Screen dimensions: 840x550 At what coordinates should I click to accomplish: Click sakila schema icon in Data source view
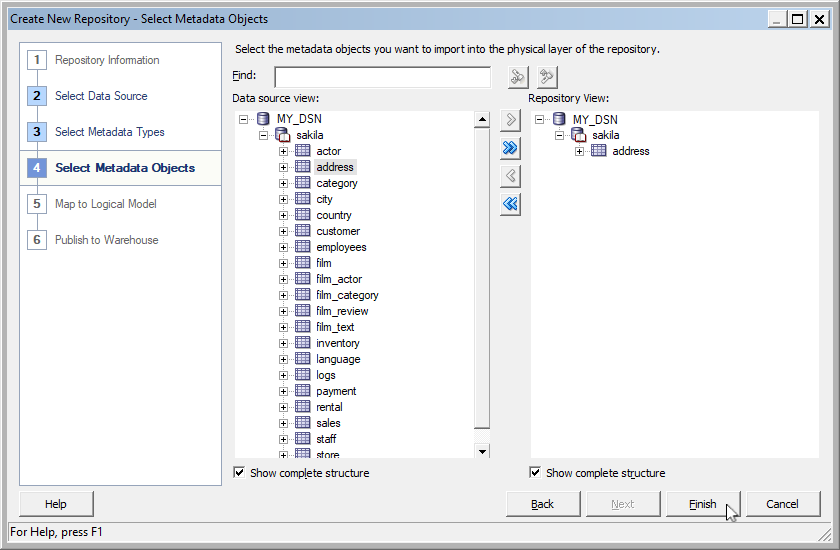(282, 135)
